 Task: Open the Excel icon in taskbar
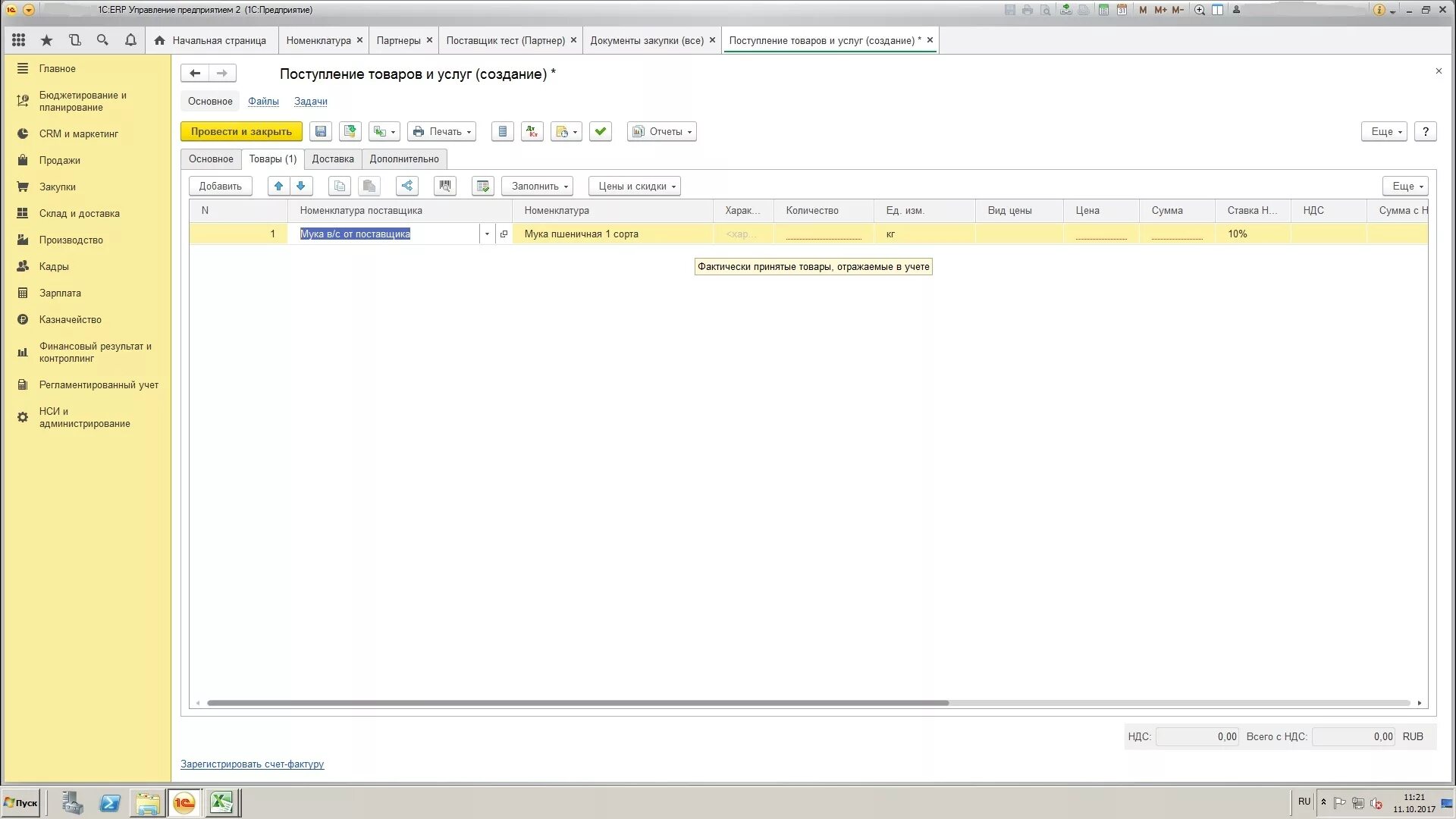point(221,802)
